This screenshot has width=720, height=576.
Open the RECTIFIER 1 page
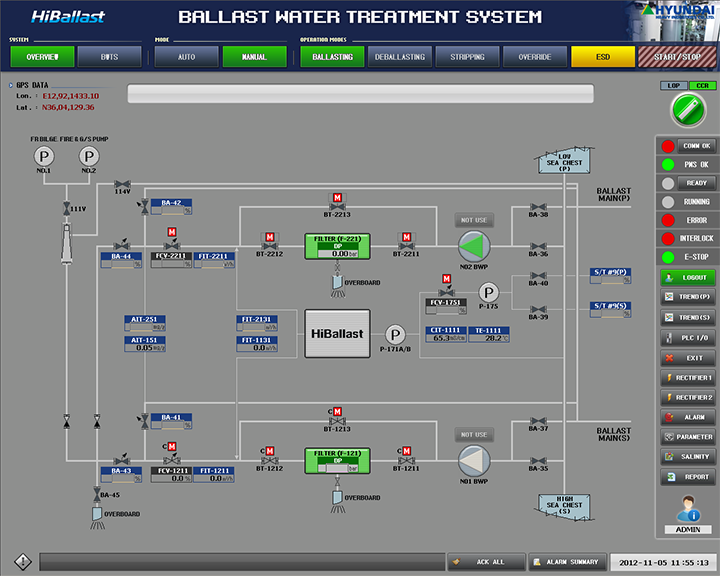688,378
